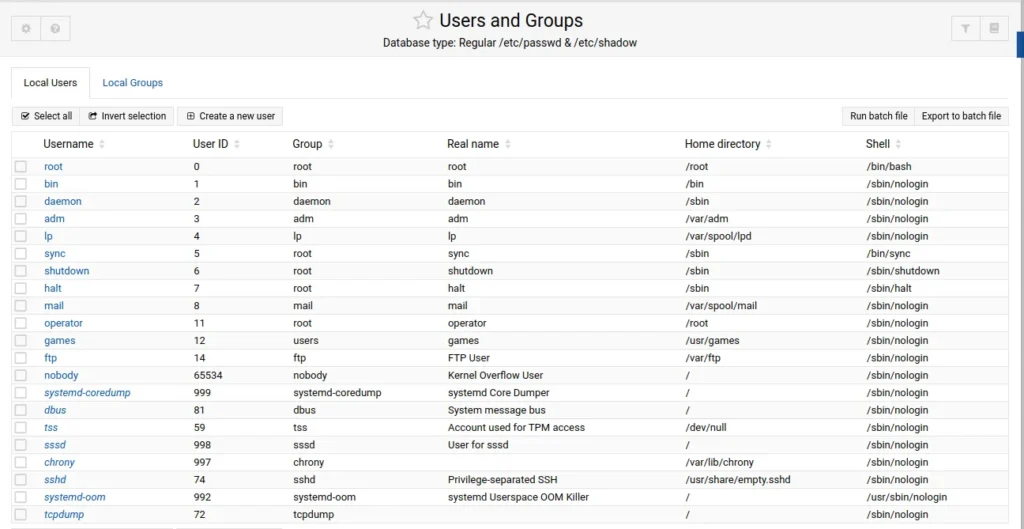Viewport: 1024px width, 529px height.
Task: Open the ftp user link
Action: 50,358
